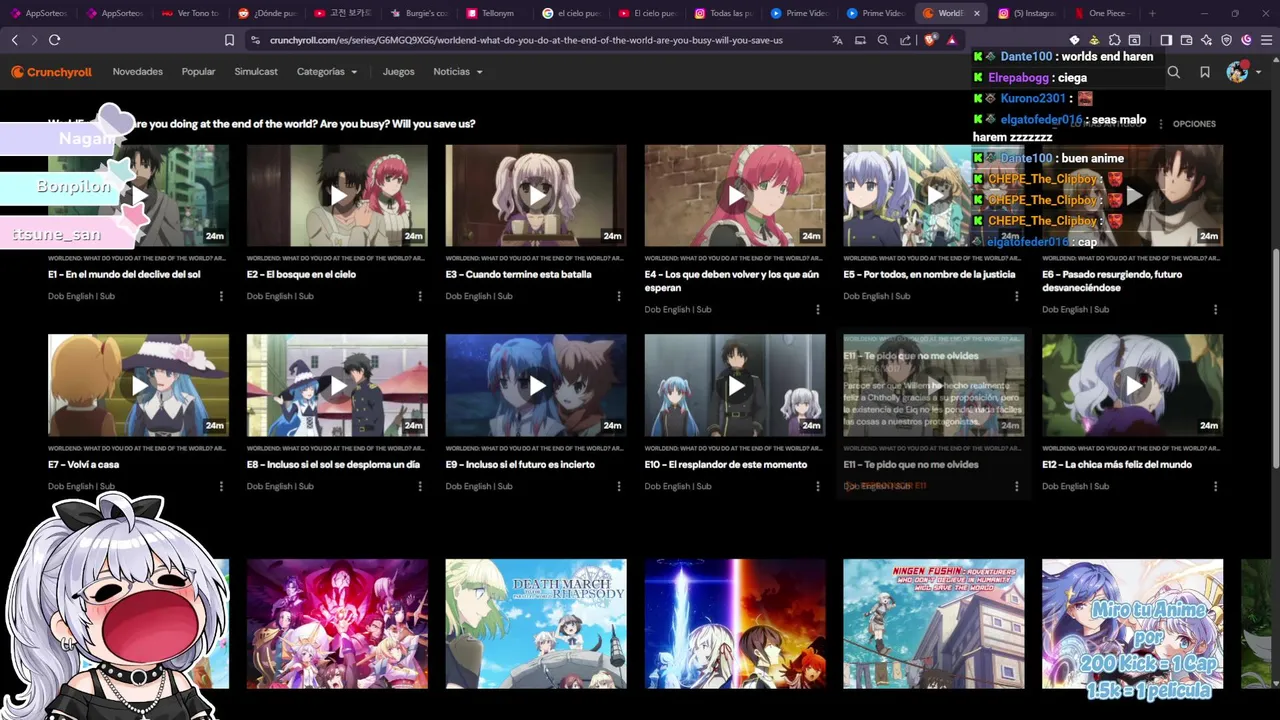Open the Leo AI sparkle icon
The width and height of the screenshot is (1280, 720).
pos(1206,40)
